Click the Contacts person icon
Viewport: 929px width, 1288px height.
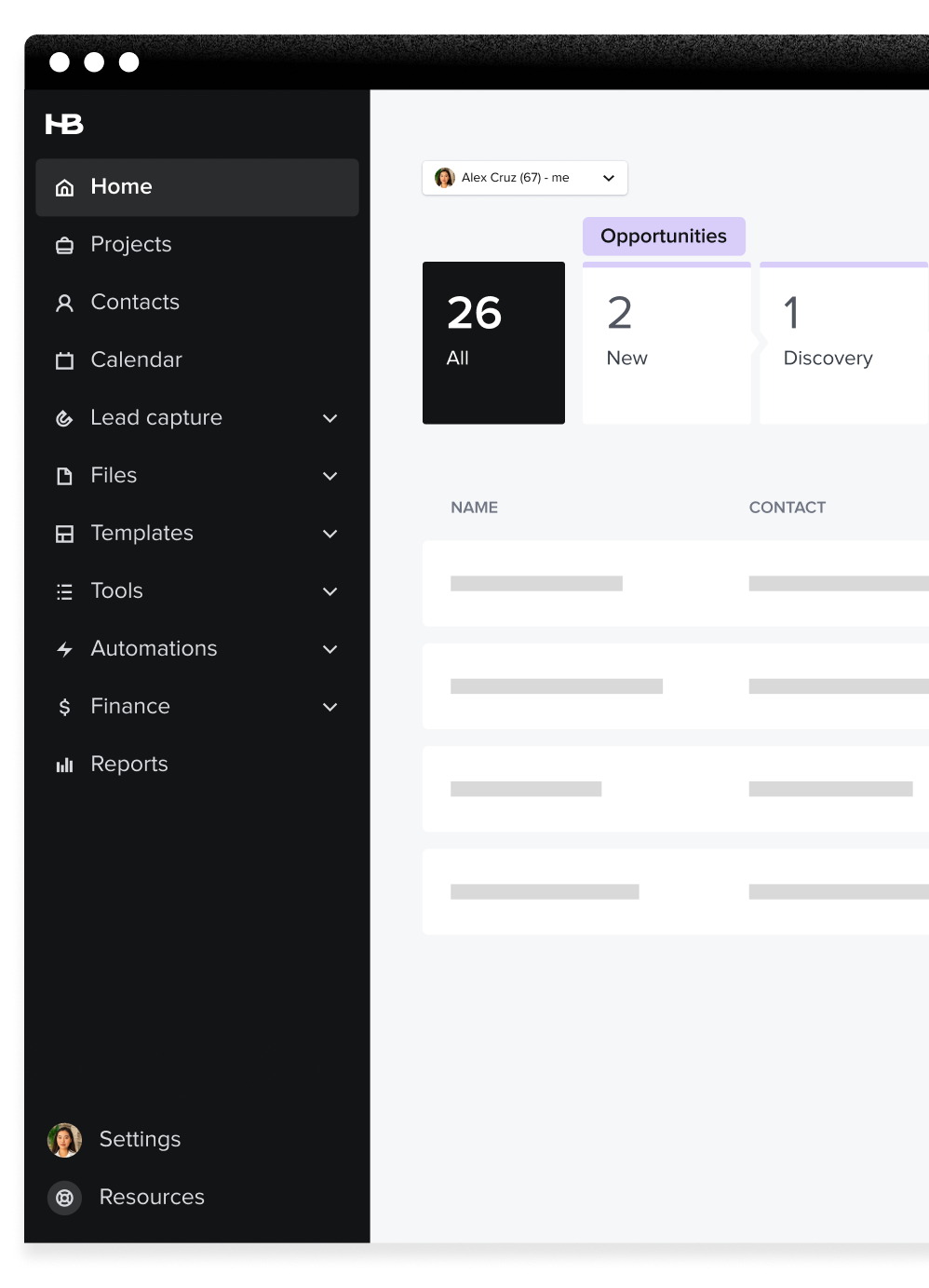(x=64, y=304)
